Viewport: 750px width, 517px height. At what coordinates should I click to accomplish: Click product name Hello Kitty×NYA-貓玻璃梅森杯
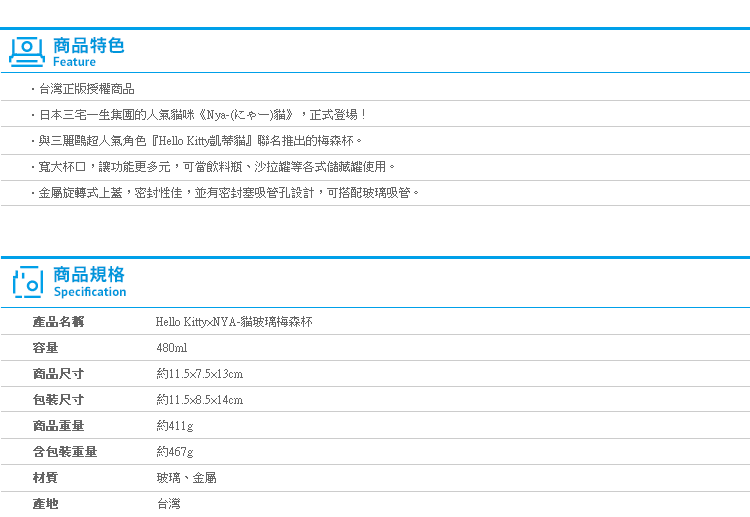tap(234, 322)
